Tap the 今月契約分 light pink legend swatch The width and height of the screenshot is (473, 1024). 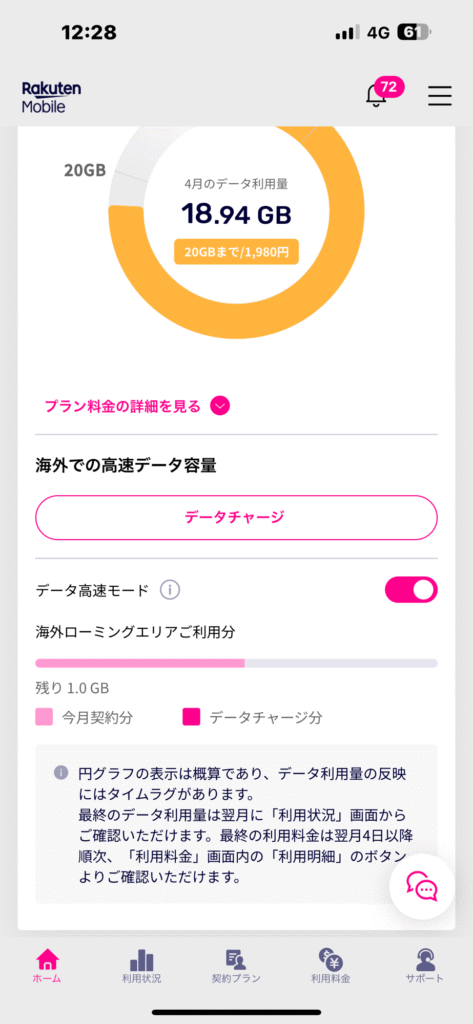[44, 718]
